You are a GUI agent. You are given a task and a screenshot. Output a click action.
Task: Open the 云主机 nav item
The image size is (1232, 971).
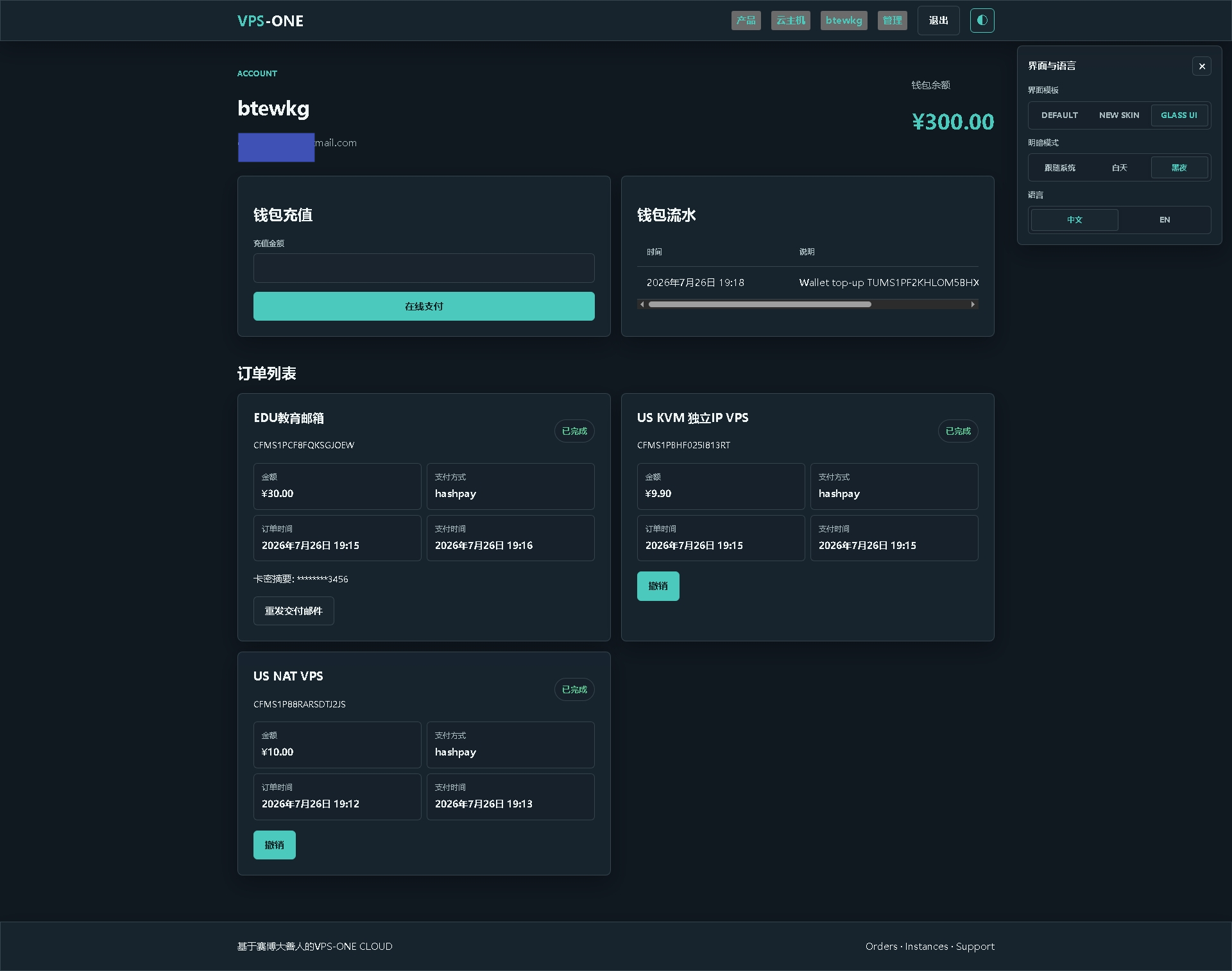[791, 21]
